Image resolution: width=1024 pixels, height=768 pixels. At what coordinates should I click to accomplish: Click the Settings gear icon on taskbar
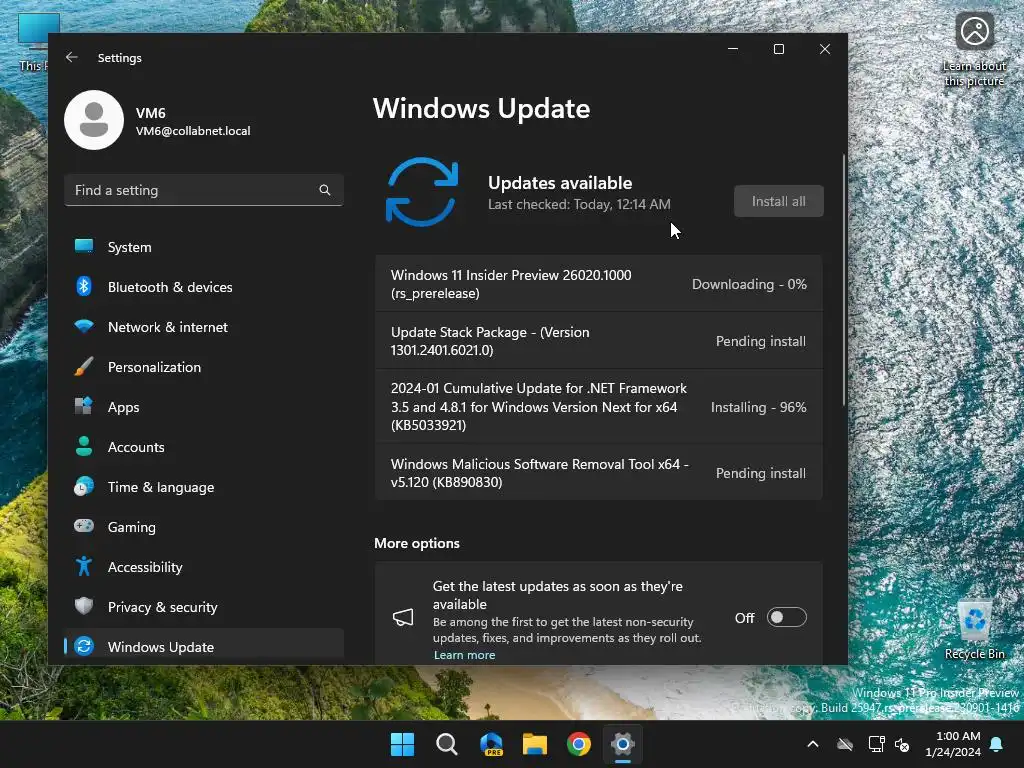click(x=622, y=744)
